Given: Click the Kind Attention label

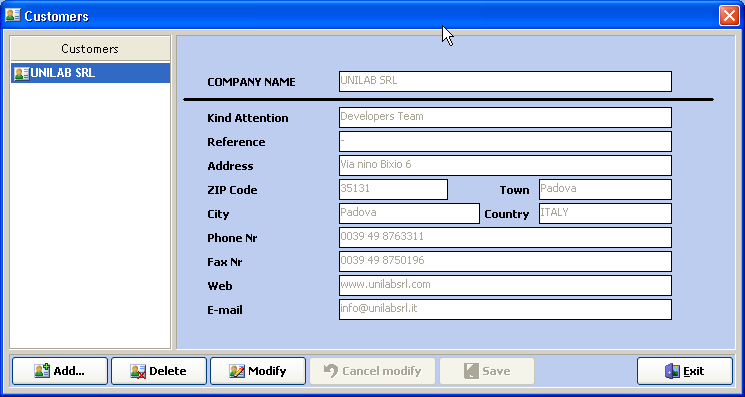Looking at the screenshot, I should 248,118.
